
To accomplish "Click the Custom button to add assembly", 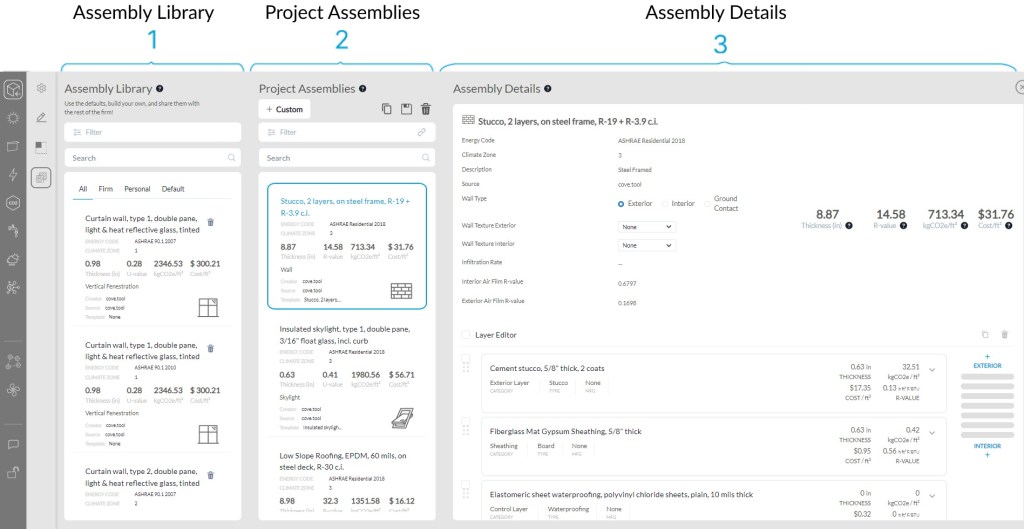I will pyautogui.click(x=284, y=109).
